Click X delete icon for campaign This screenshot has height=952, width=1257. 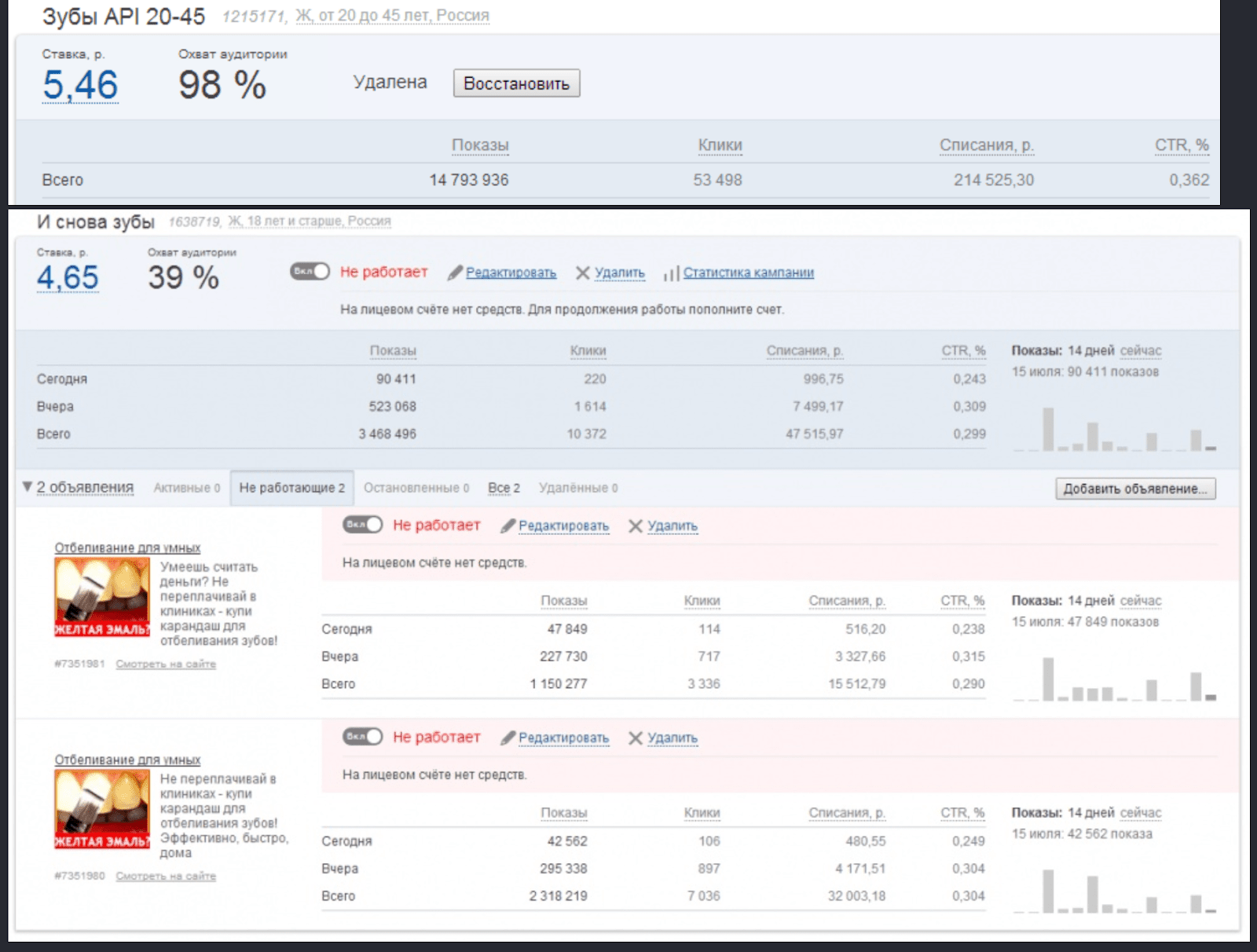582,273
